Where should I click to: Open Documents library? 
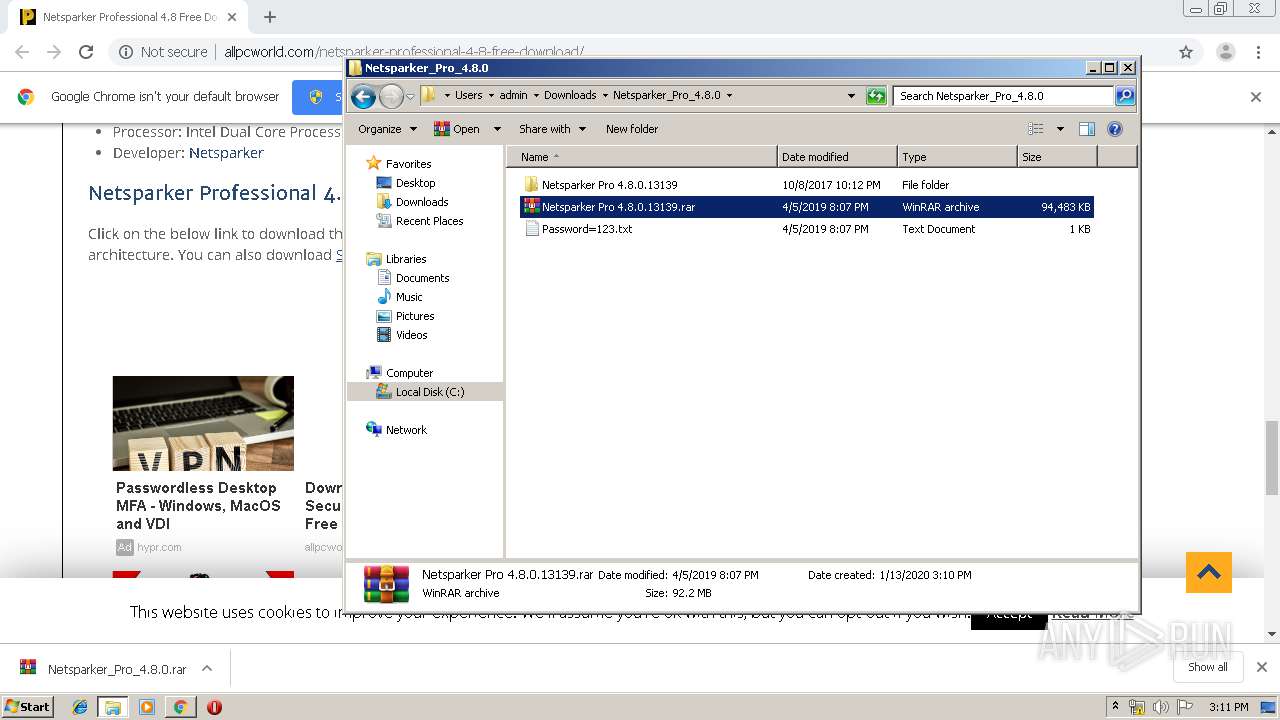(x=422, y=278)
